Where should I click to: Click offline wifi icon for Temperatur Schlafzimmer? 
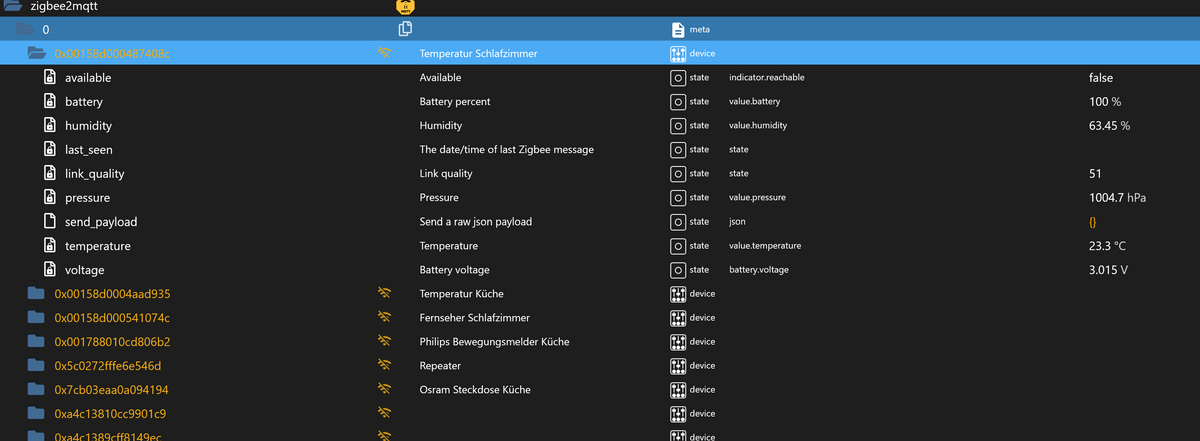(384, 53)
